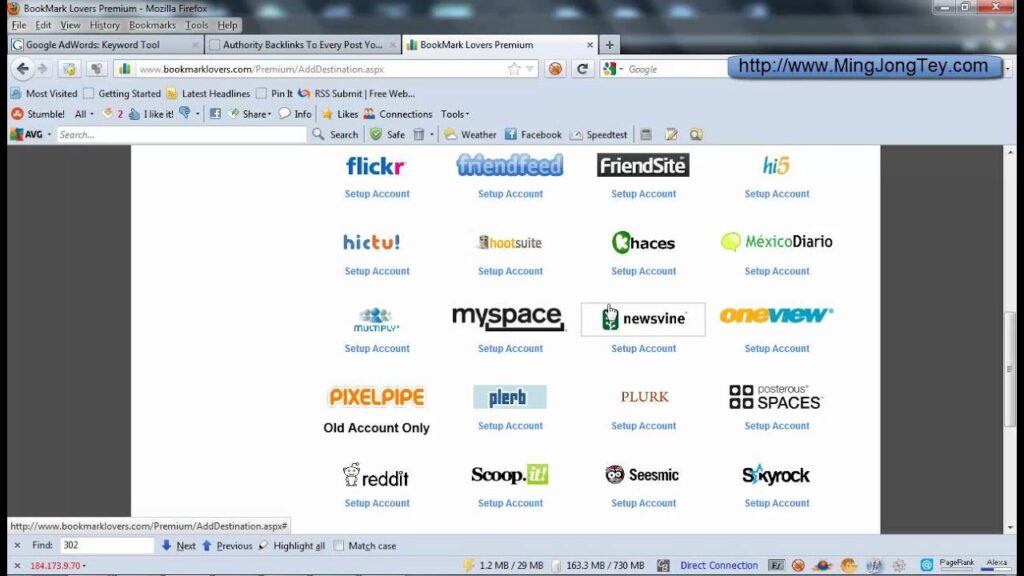1024x576 pixels.
Task: Click Setup Account under reddit
Action: pyautogui.click(x=377, y=504)
